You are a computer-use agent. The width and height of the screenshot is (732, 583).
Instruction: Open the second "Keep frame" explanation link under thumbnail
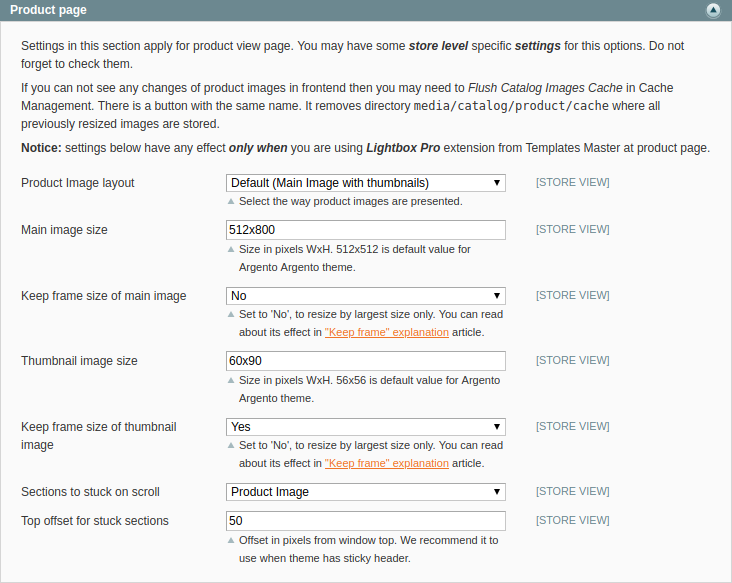pos(387,463)
